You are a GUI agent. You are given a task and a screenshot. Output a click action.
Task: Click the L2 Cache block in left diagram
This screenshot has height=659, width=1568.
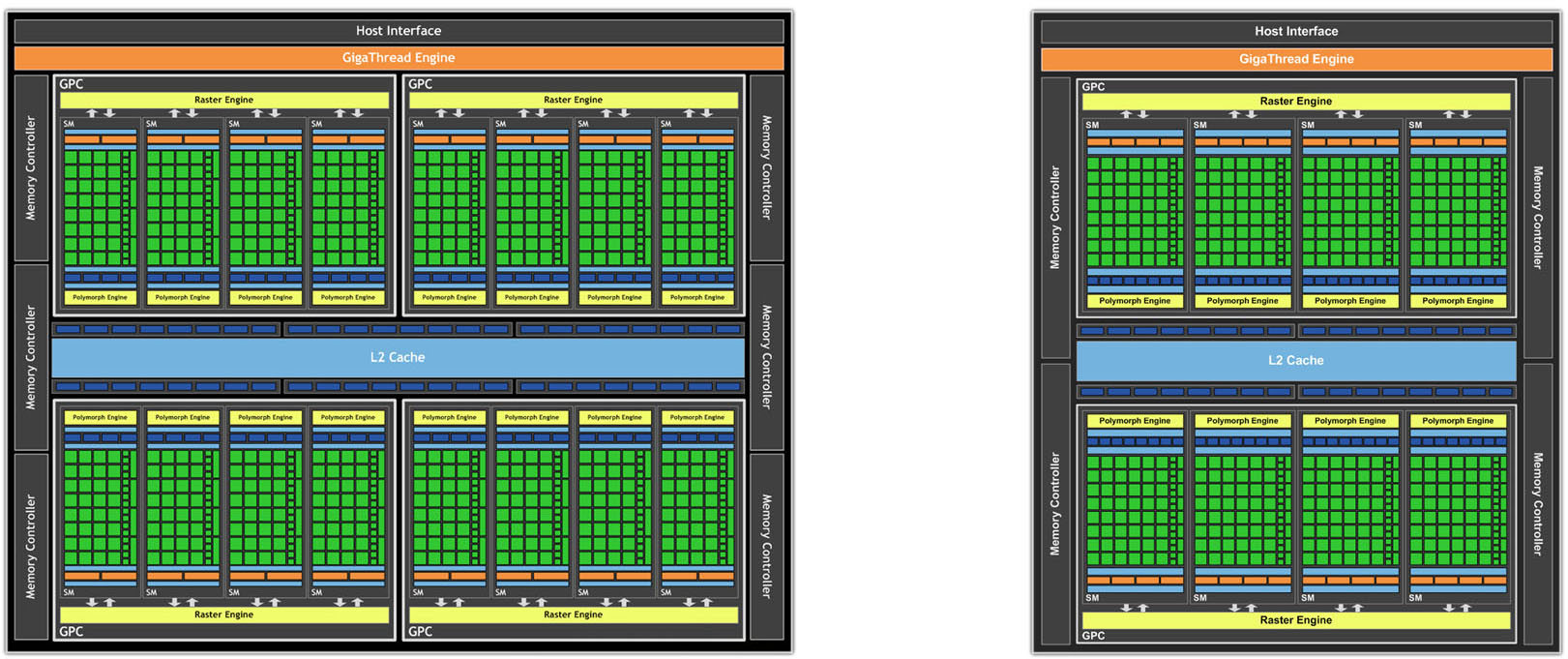click(x=398, y=357)
